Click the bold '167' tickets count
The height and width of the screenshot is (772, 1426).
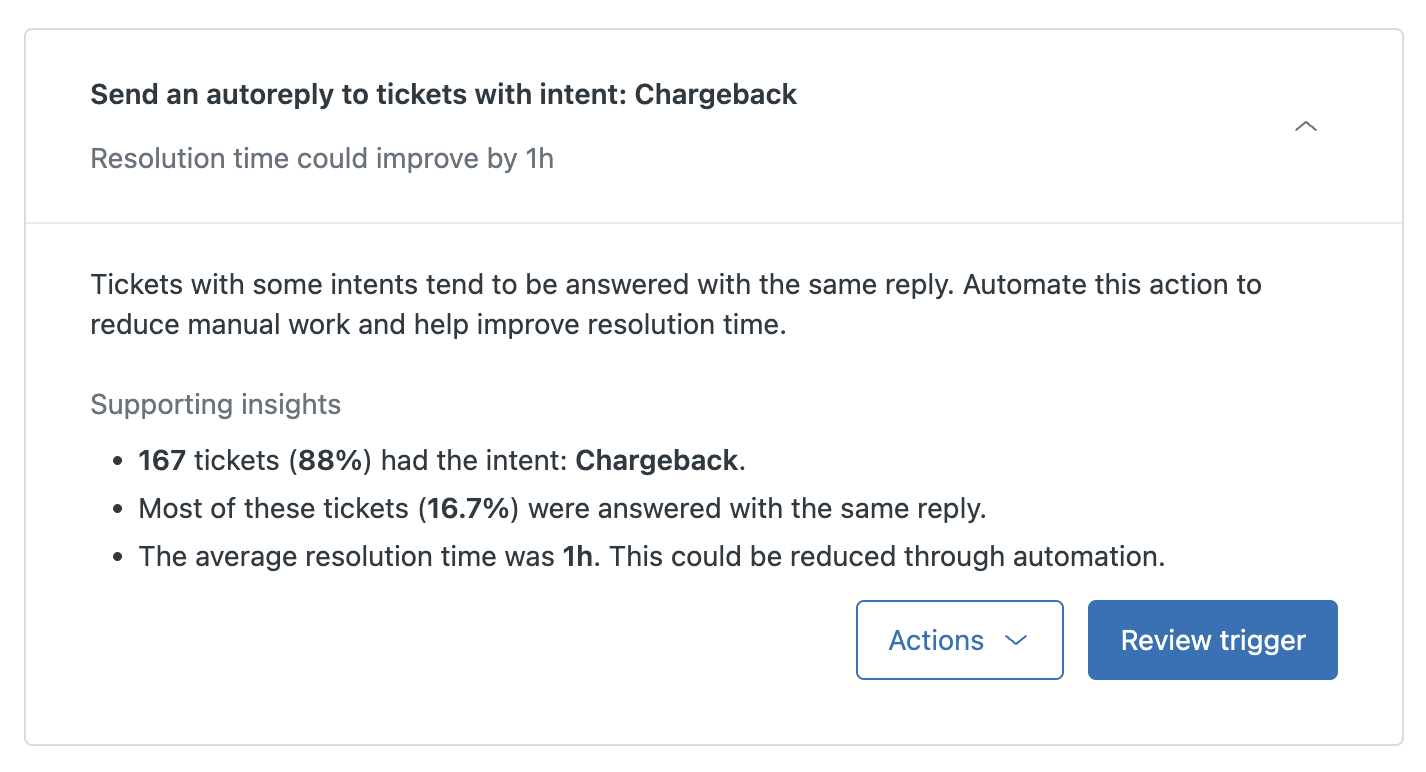pyautogui.click(x=162, y=460)
